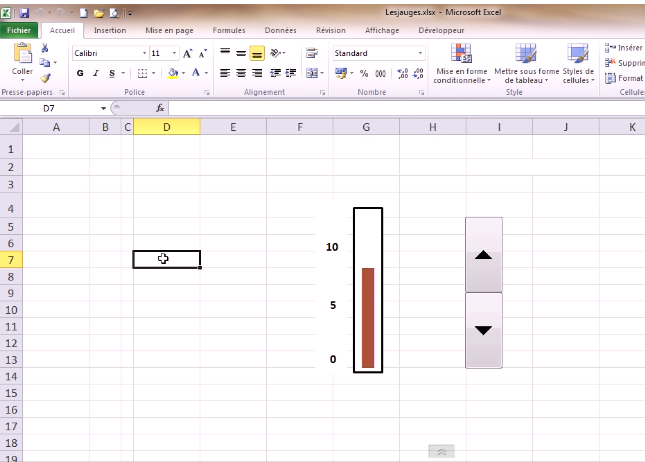The image size is (645, 462).
Task: Select column G header
Action: pos(367,127)
